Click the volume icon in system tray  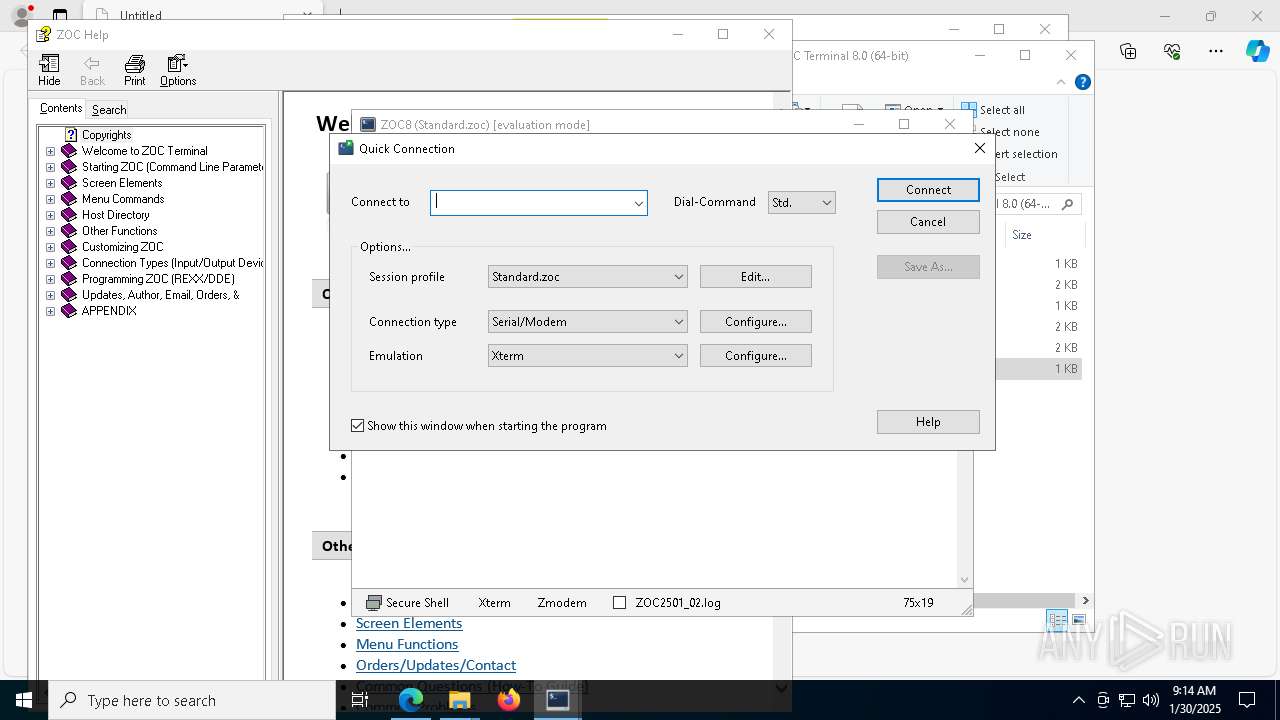tap(1151, 700)
